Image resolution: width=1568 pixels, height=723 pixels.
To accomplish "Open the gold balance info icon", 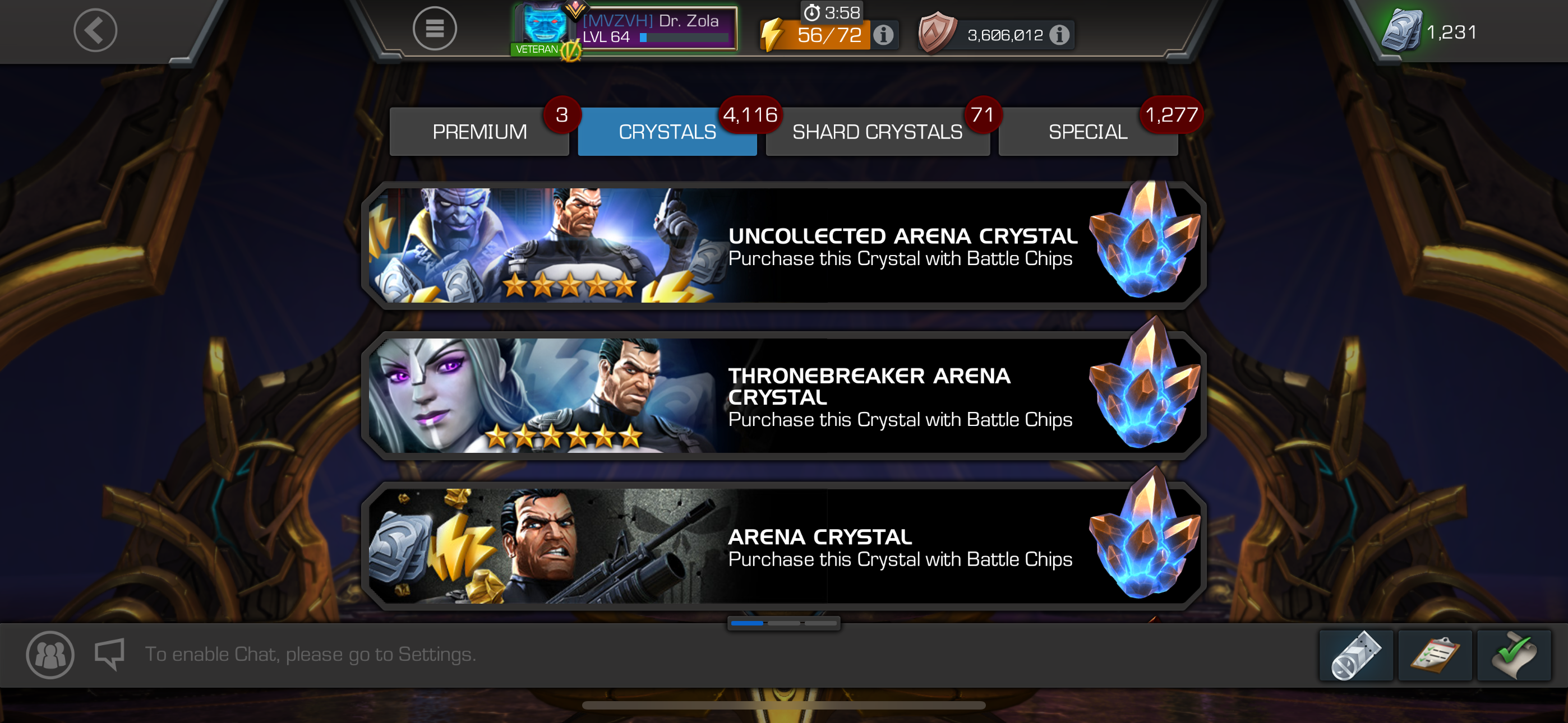I will (1059, 35).
